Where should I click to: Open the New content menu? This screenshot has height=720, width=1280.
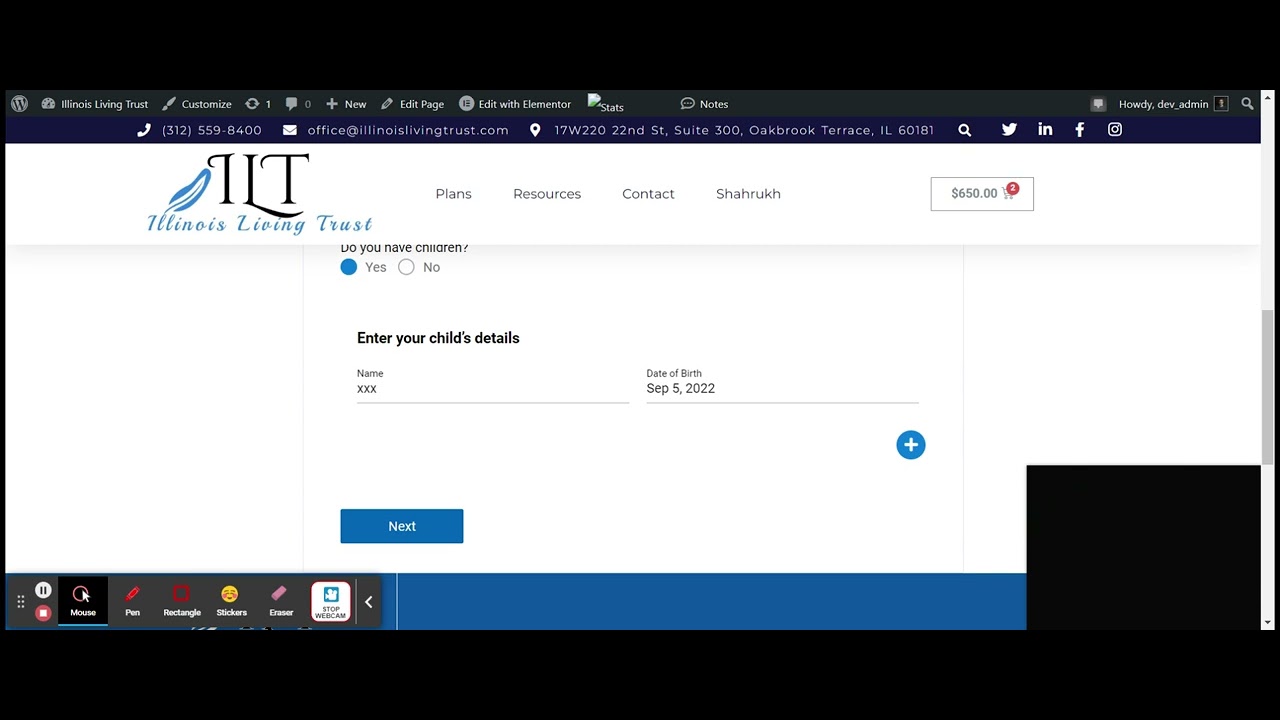(346, 104)
